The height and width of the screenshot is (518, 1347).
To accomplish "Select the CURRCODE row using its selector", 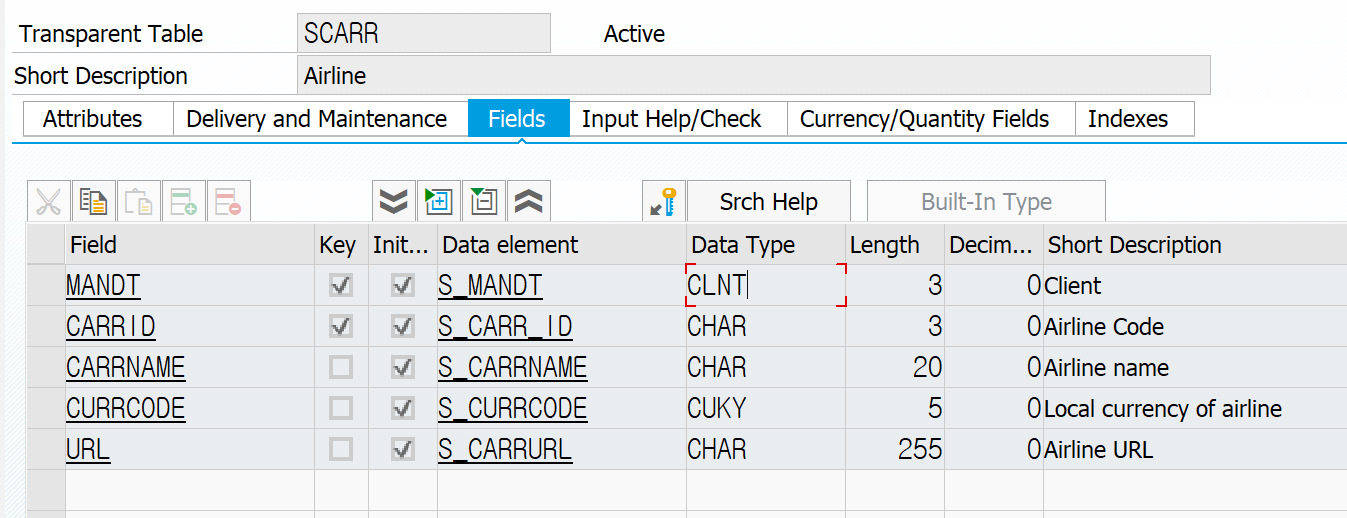I will tap(46, 409).
